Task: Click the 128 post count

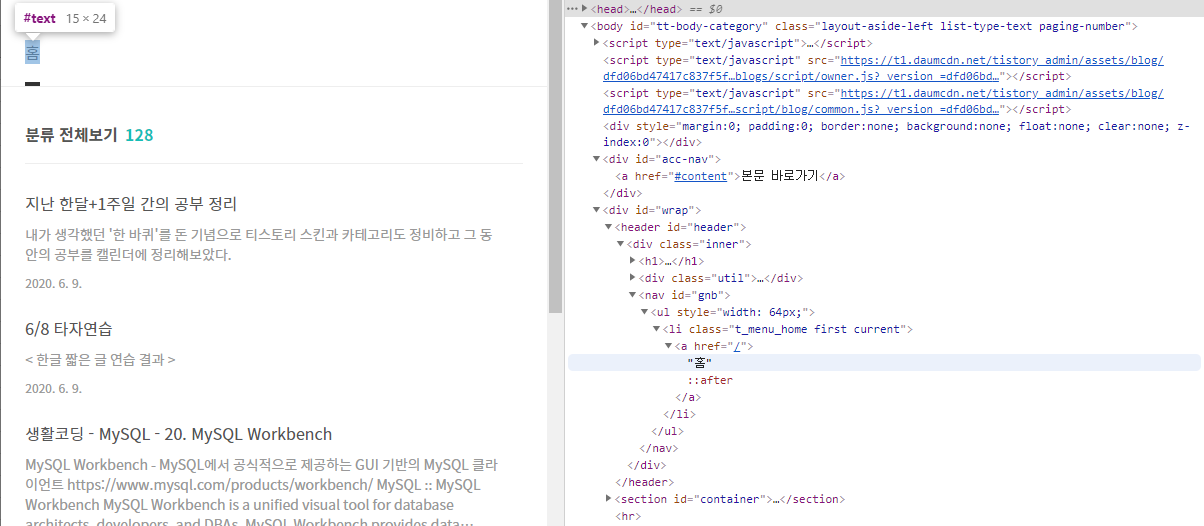Action: tap(139, 135)
